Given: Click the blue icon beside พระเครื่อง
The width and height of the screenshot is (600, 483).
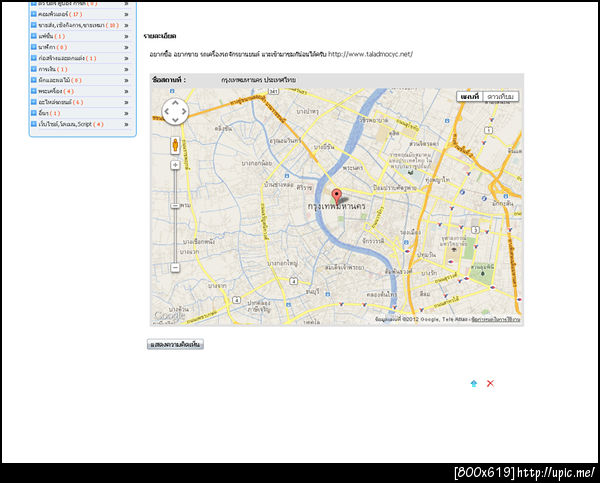Looking at the screenshot, I should (34, 91).
